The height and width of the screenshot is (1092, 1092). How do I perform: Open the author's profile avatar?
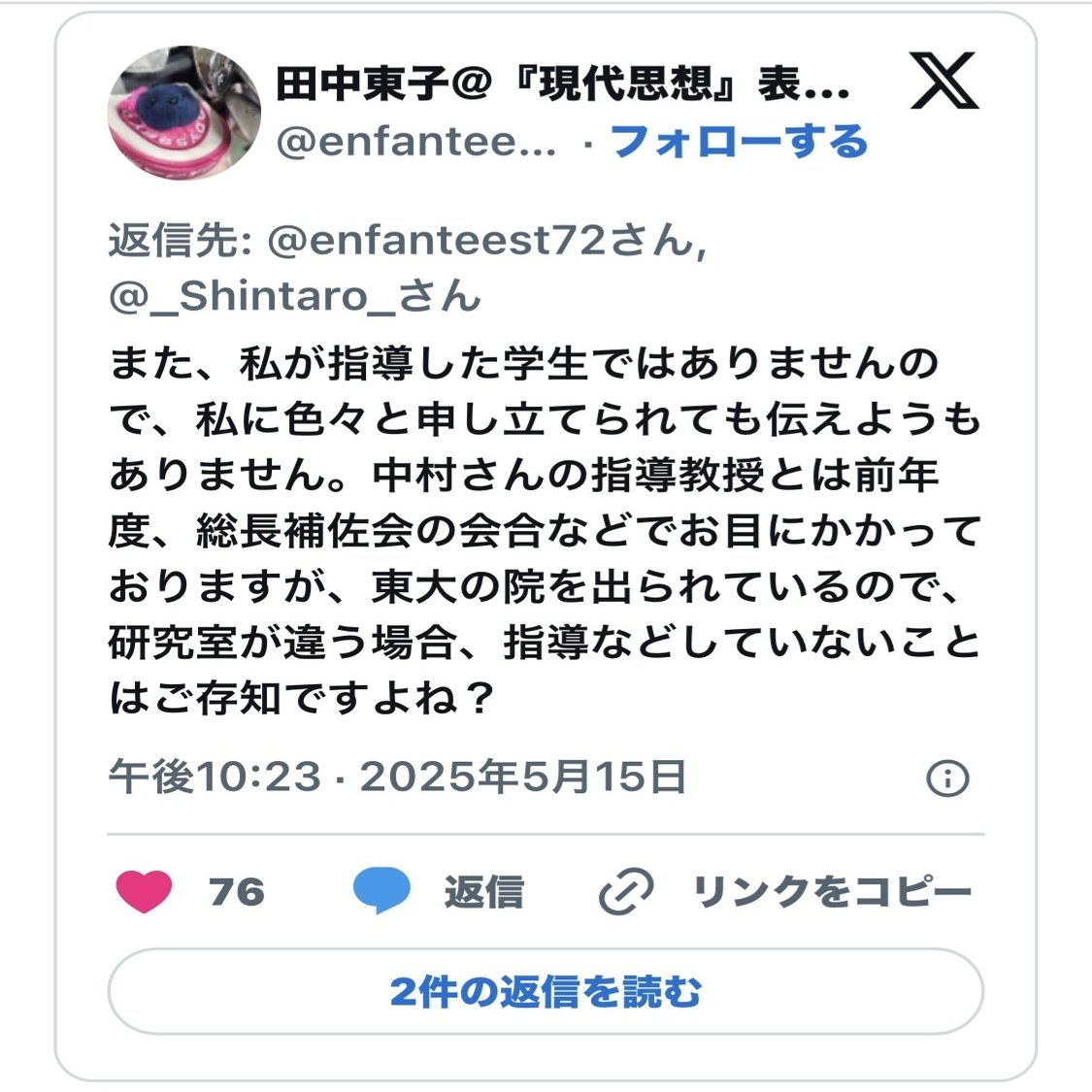point(183,113)
